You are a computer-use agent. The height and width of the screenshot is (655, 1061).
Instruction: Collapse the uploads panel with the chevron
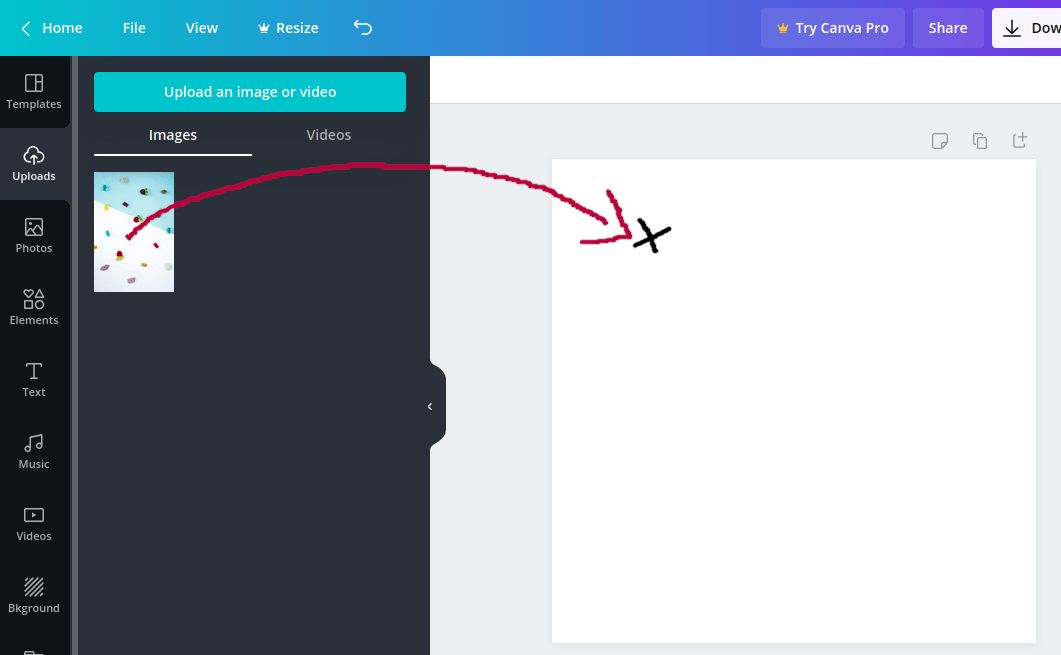point(431,404)
